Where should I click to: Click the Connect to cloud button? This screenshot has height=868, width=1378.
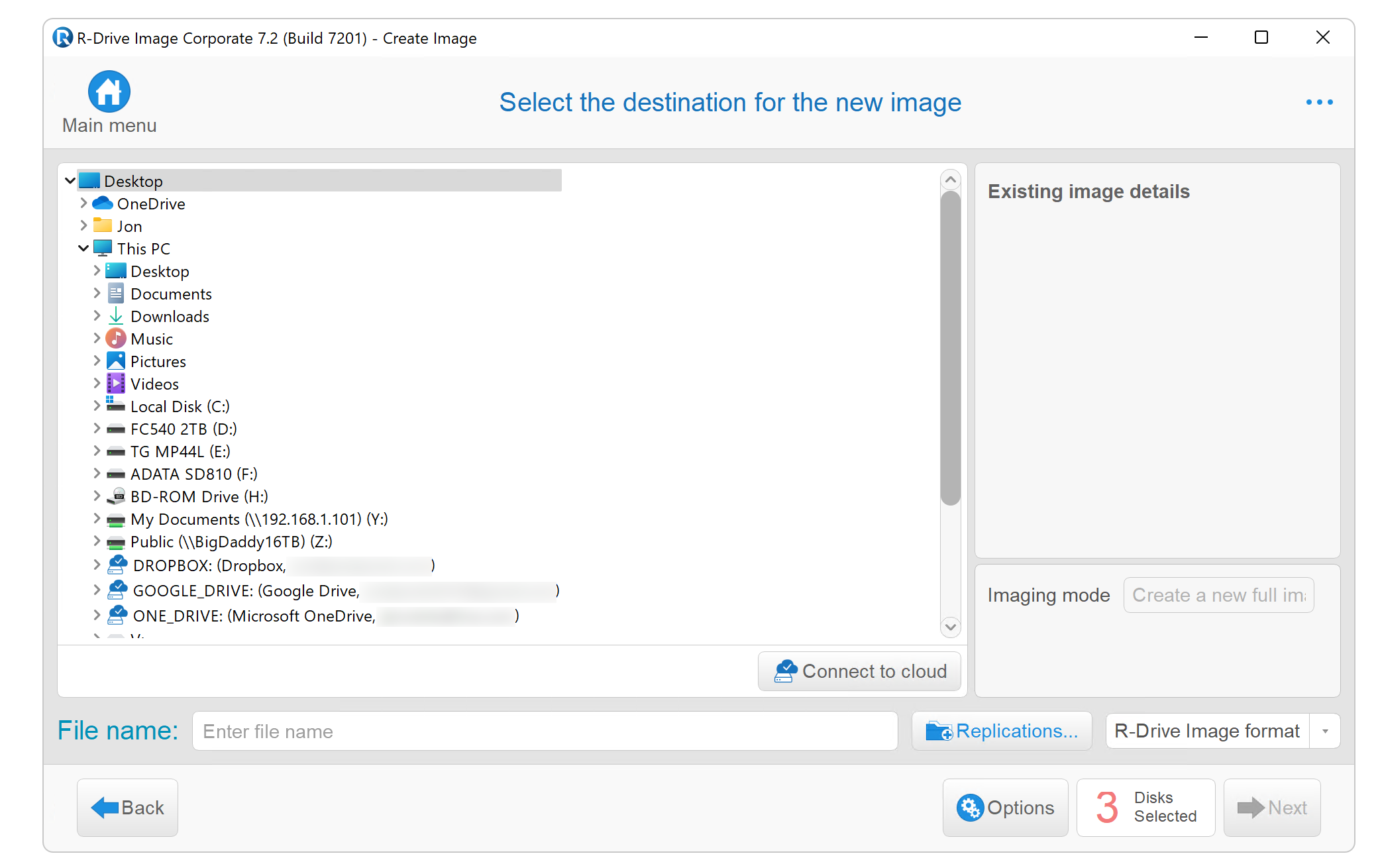(x=859, y=671)
